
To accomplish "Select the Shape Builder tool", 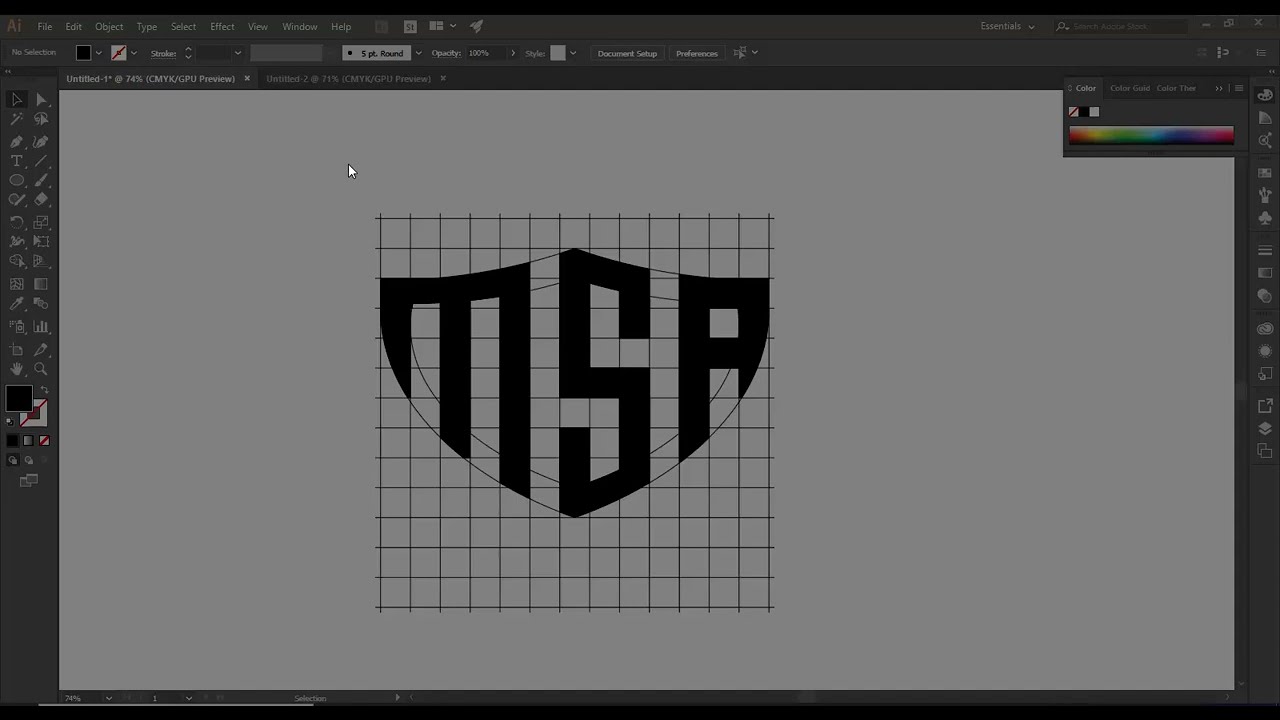I will tap(17, 261).
